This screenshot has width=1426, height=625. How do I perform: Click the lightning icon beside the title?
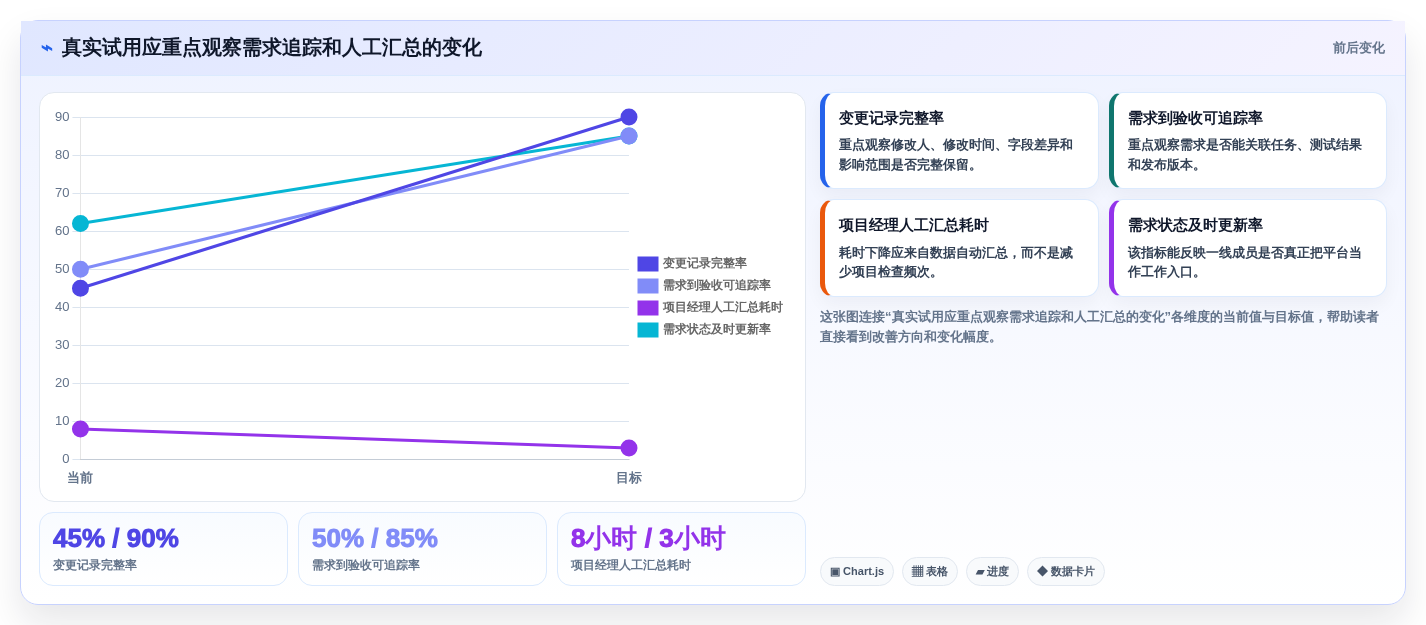click(x=47, y=48)
